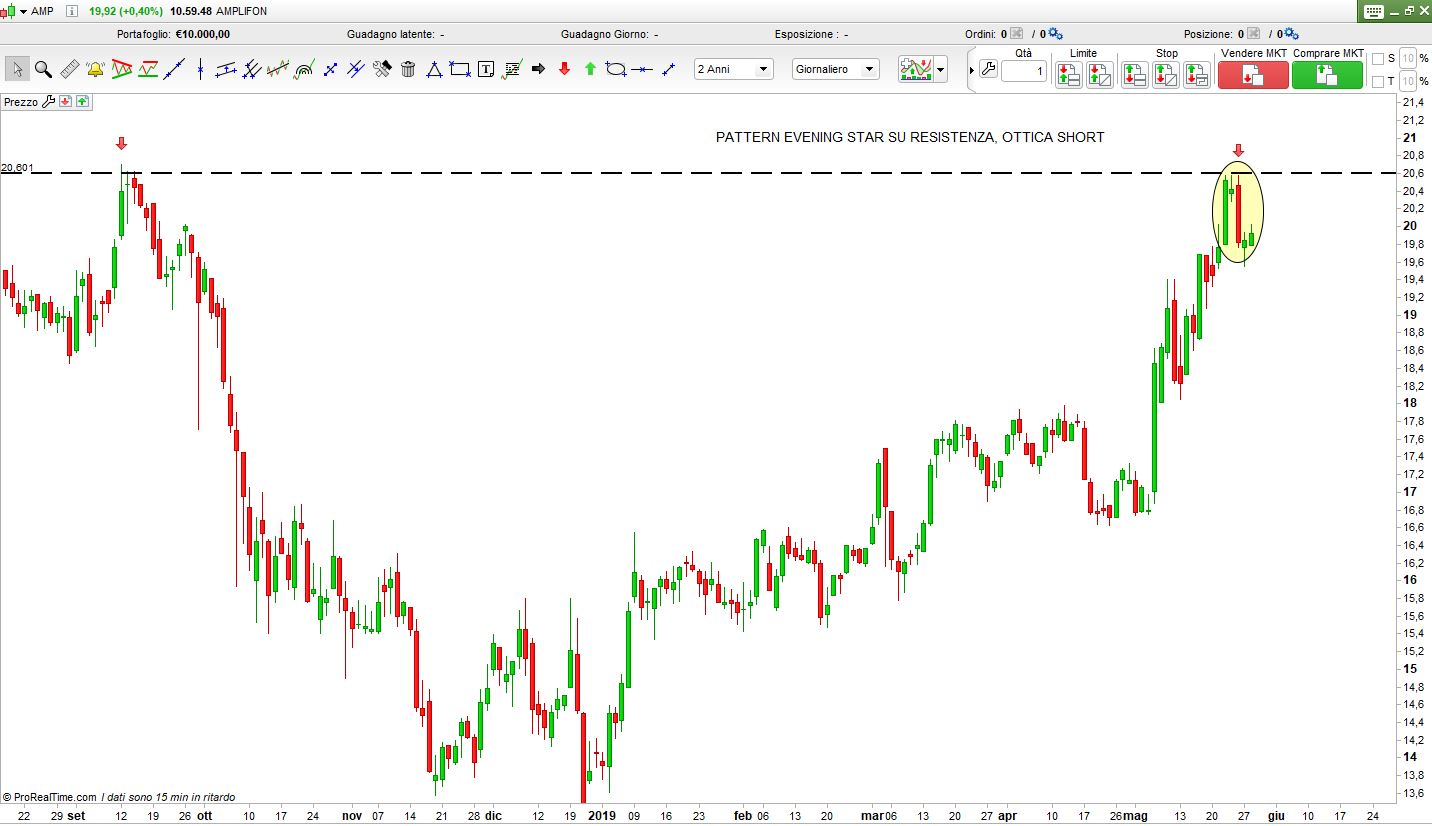Select the text box drawing tool
Image resolution: width=1432 pixels, height=826 pixels.
[486, 69]
